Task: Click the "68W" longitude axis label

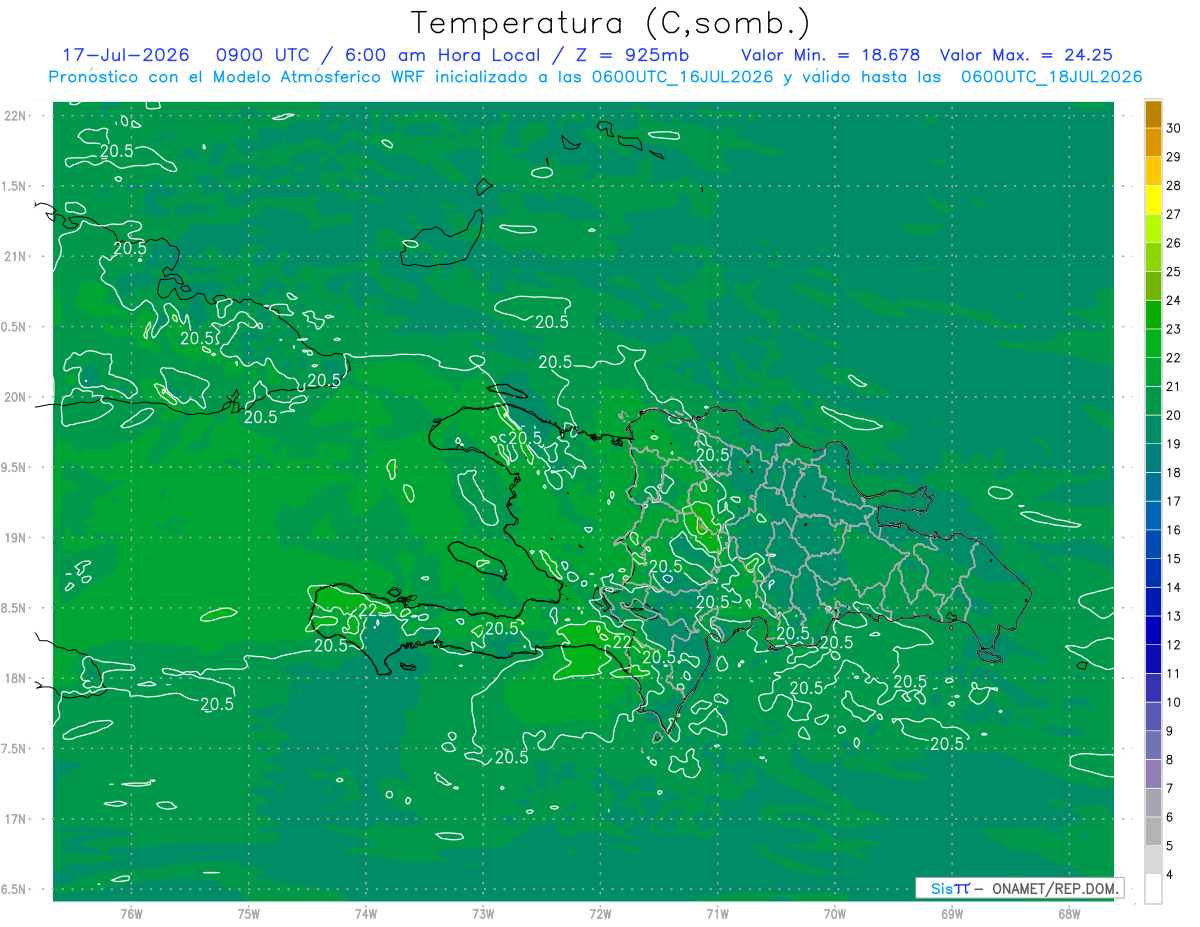Action: [x=1069, y=914]
